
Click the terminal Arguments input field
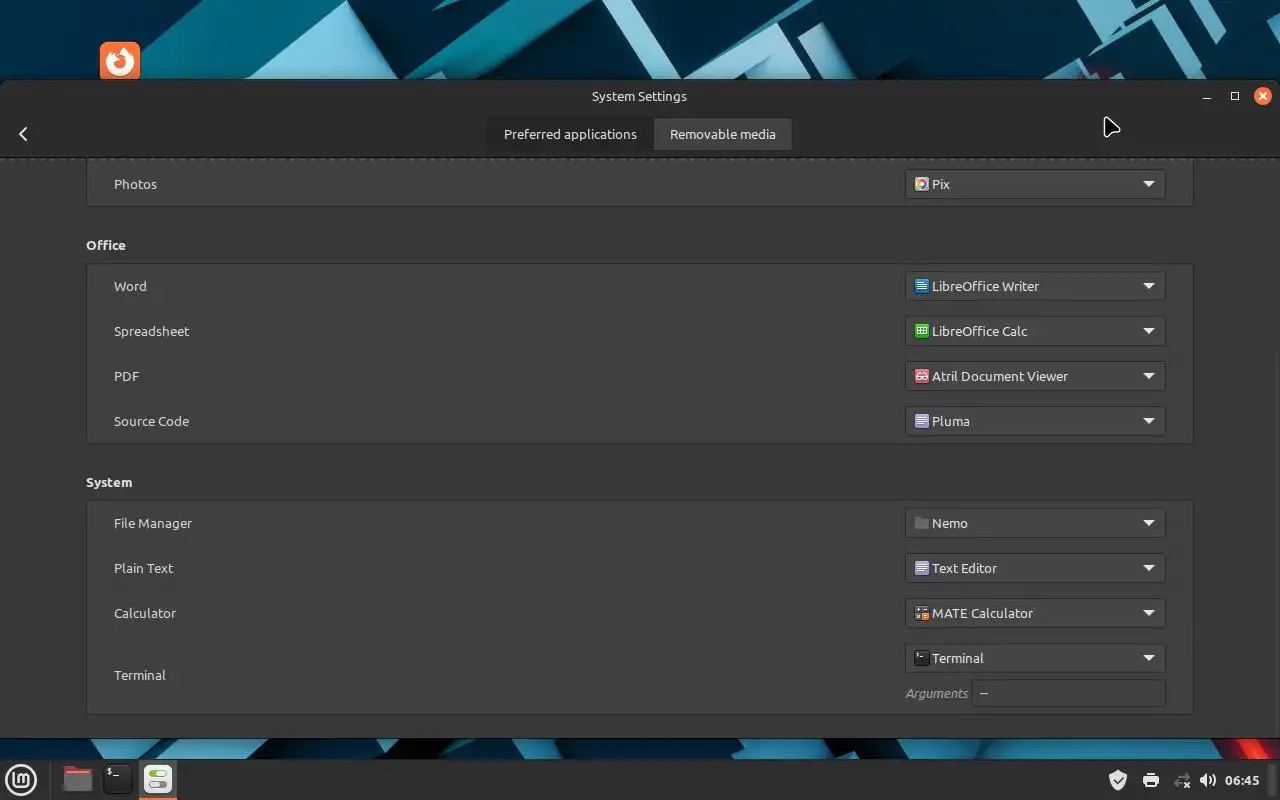(1068, 693)
